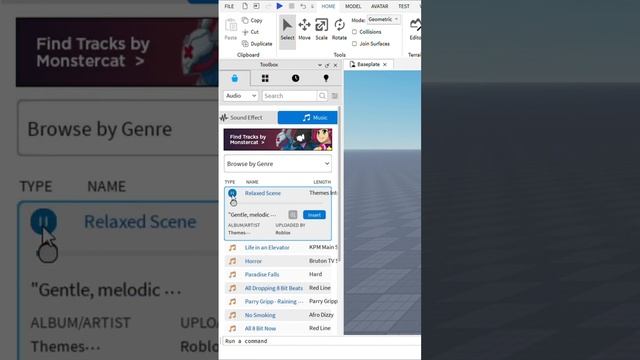Open the Life in an Elevator track
640x360 pixels.
pos(267,247)
